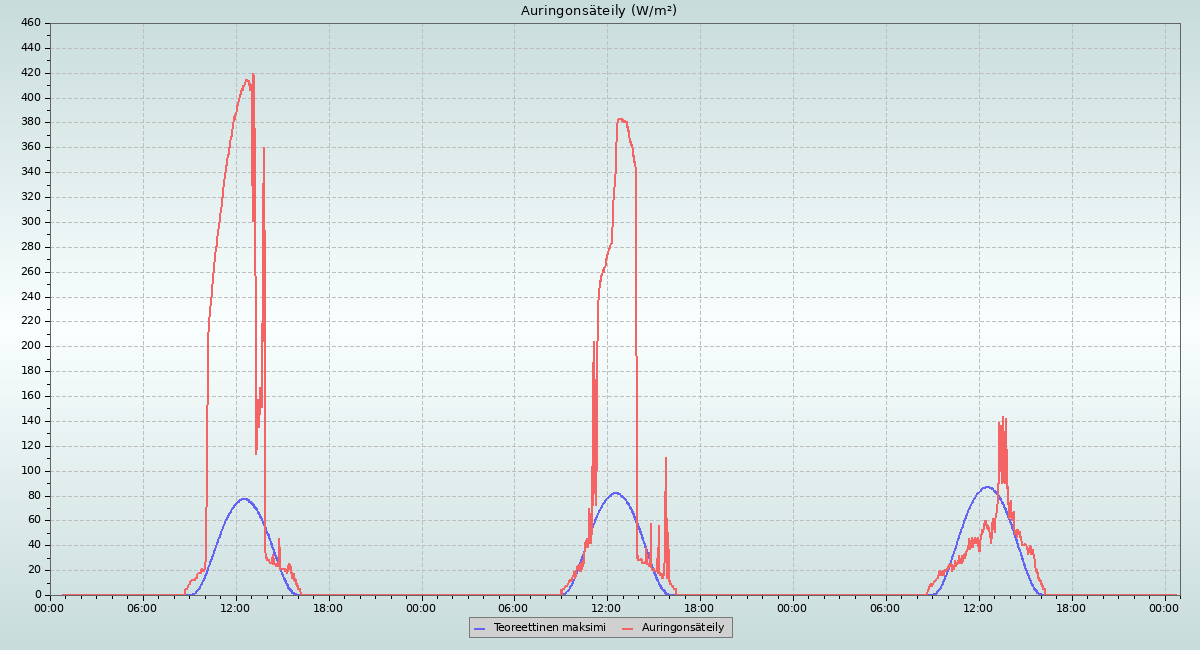Click the 100 label on the y-axis
1200x650 pixels.
pos(30,471)
